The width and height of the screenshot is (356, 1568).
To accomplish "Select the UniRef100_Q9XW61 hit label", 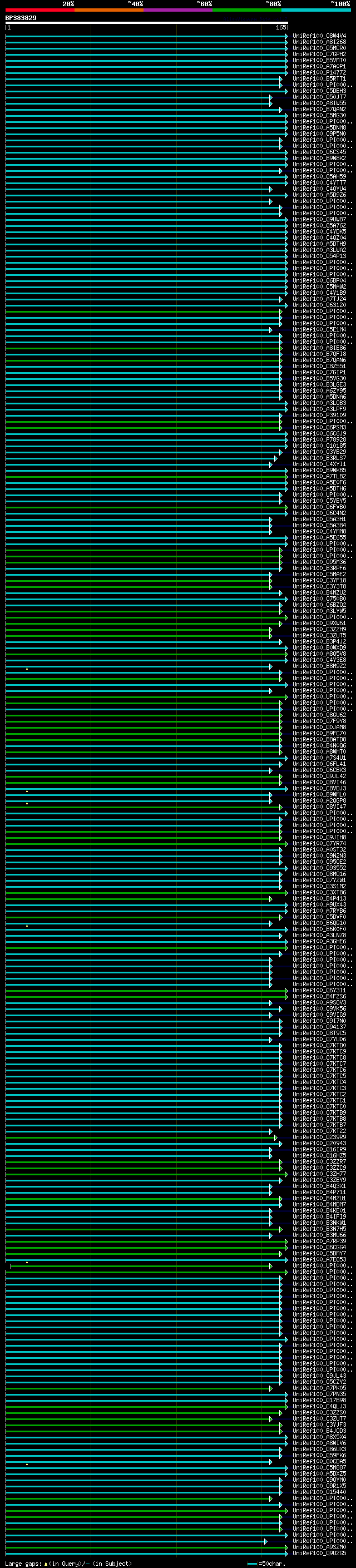I will pyautogui.click(x=319, y=624).
